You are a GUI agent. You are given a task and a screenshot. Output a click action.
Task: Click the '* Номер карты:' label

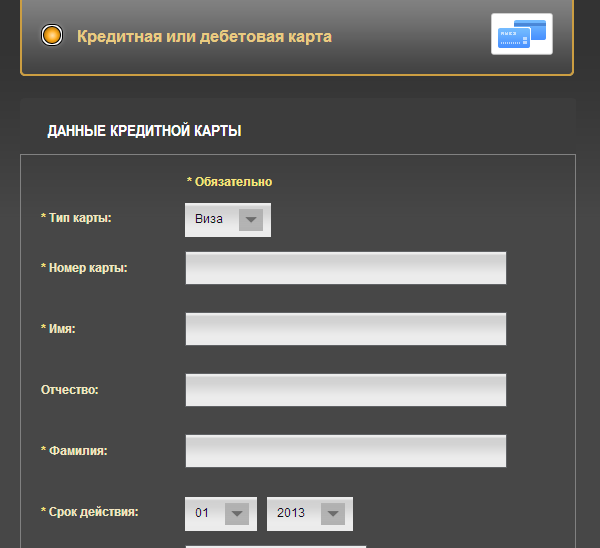click(x=84, y=268)
